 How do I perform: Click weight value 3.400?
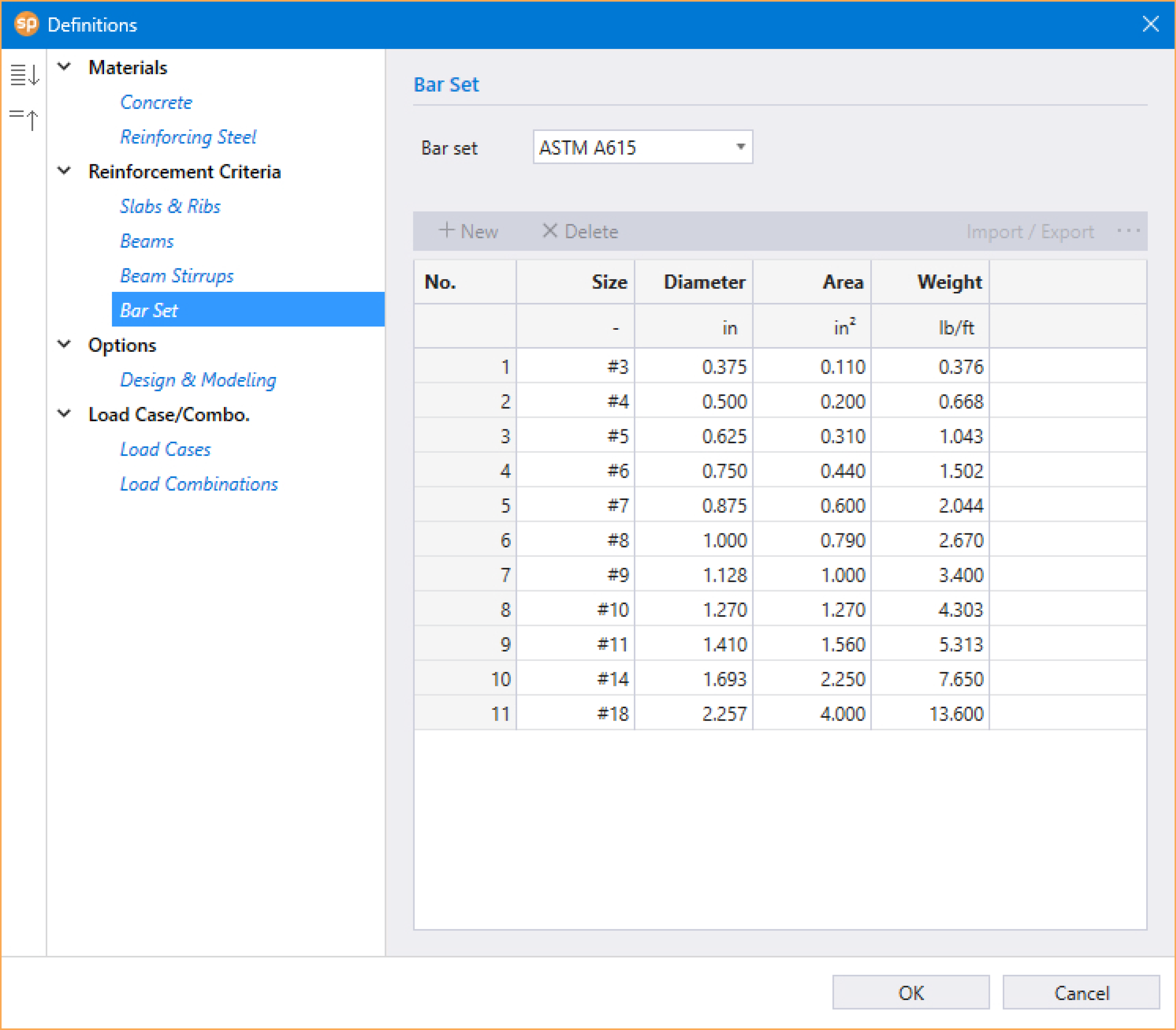pos(931,574)
